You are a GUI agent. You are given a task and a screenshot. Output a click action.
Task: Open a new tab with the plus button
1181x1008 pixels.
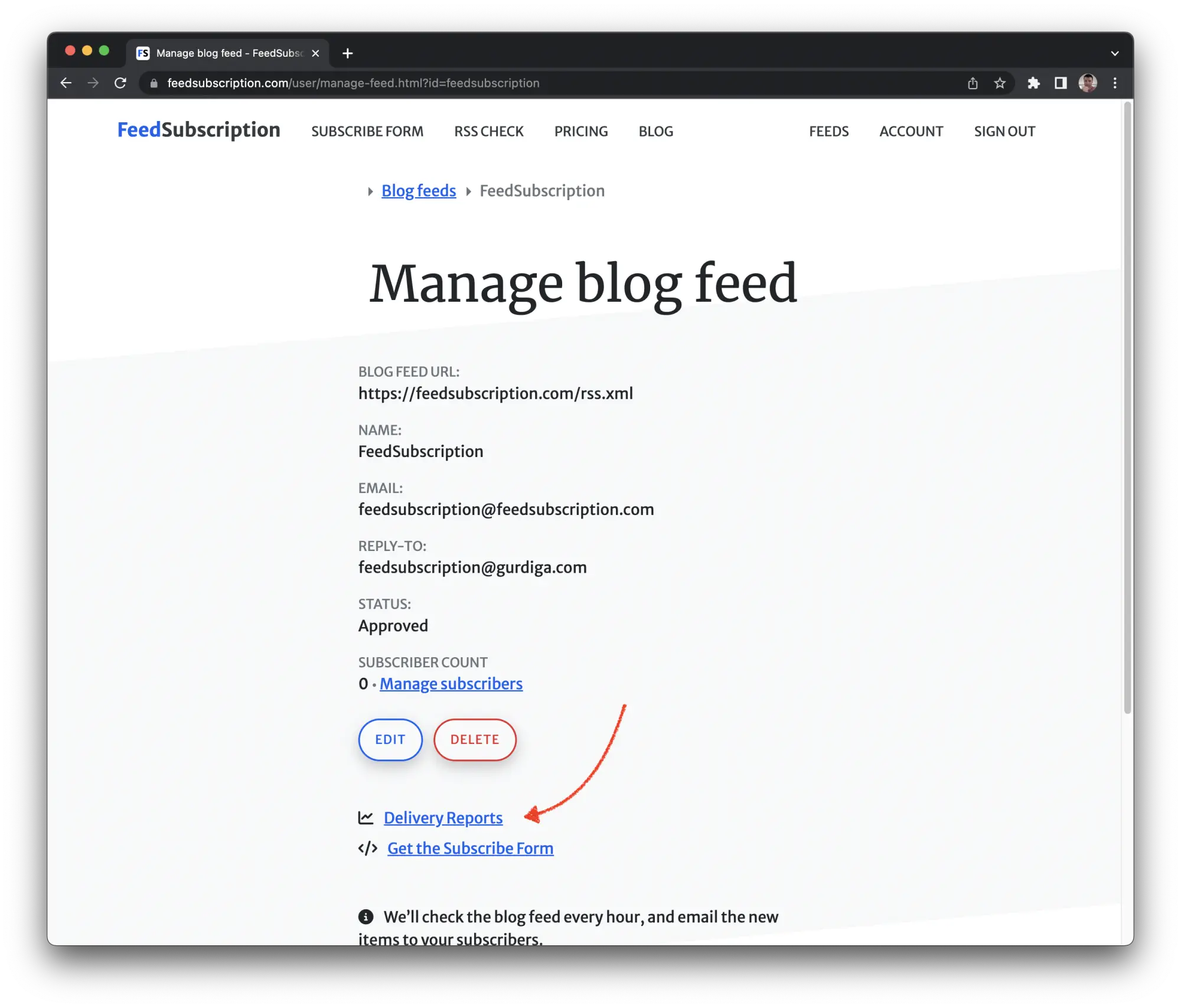pyautogui.click(x=347, y=53)
